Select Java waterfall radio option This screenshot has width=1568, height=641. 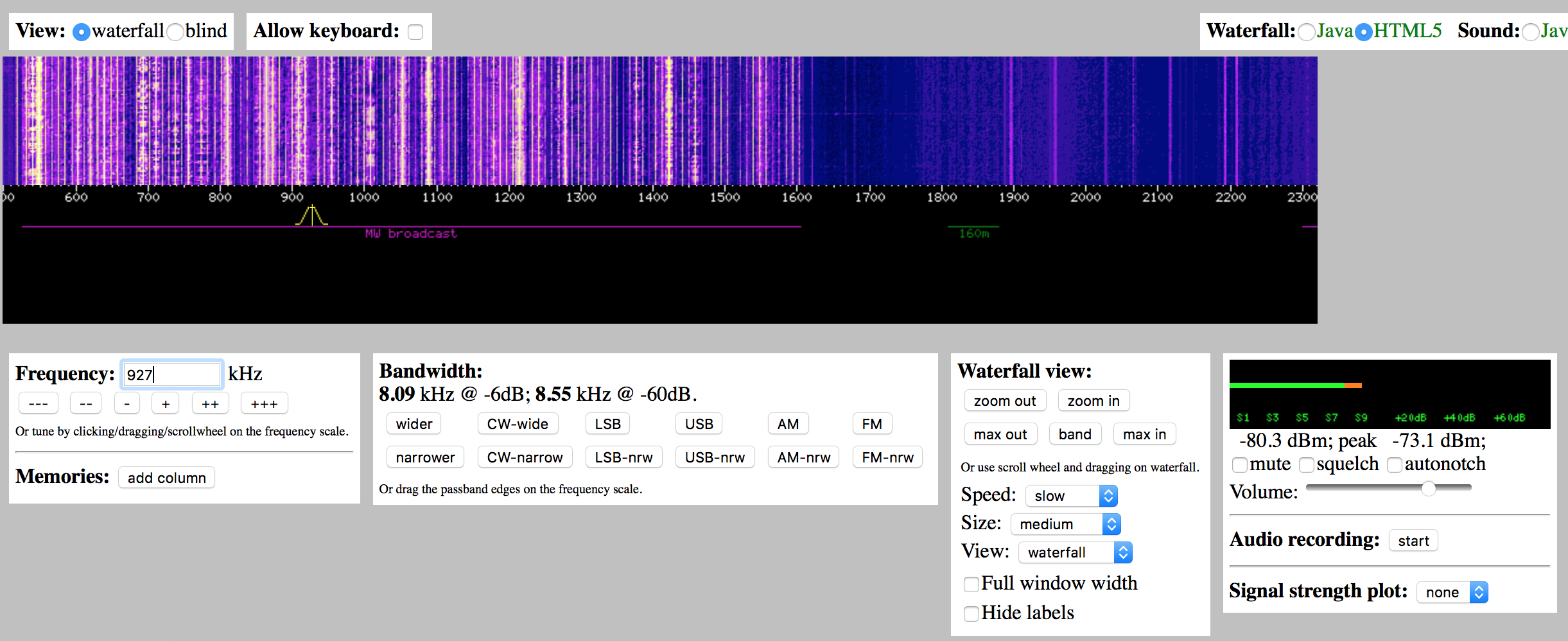[x=1306, y=32]
